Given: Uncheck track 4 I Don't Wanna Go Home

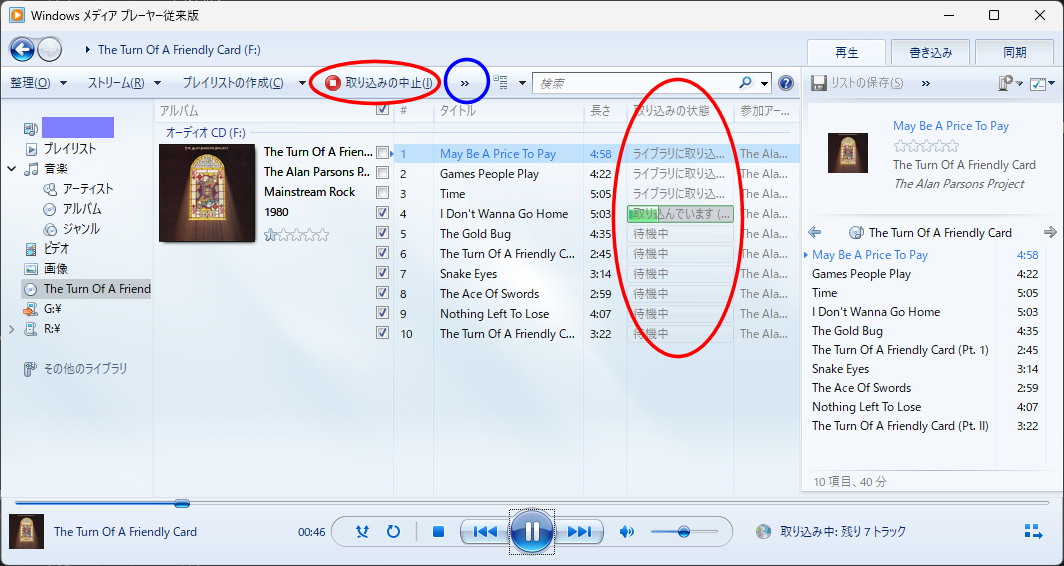Looking at the screenshot, I should [383, 212].
